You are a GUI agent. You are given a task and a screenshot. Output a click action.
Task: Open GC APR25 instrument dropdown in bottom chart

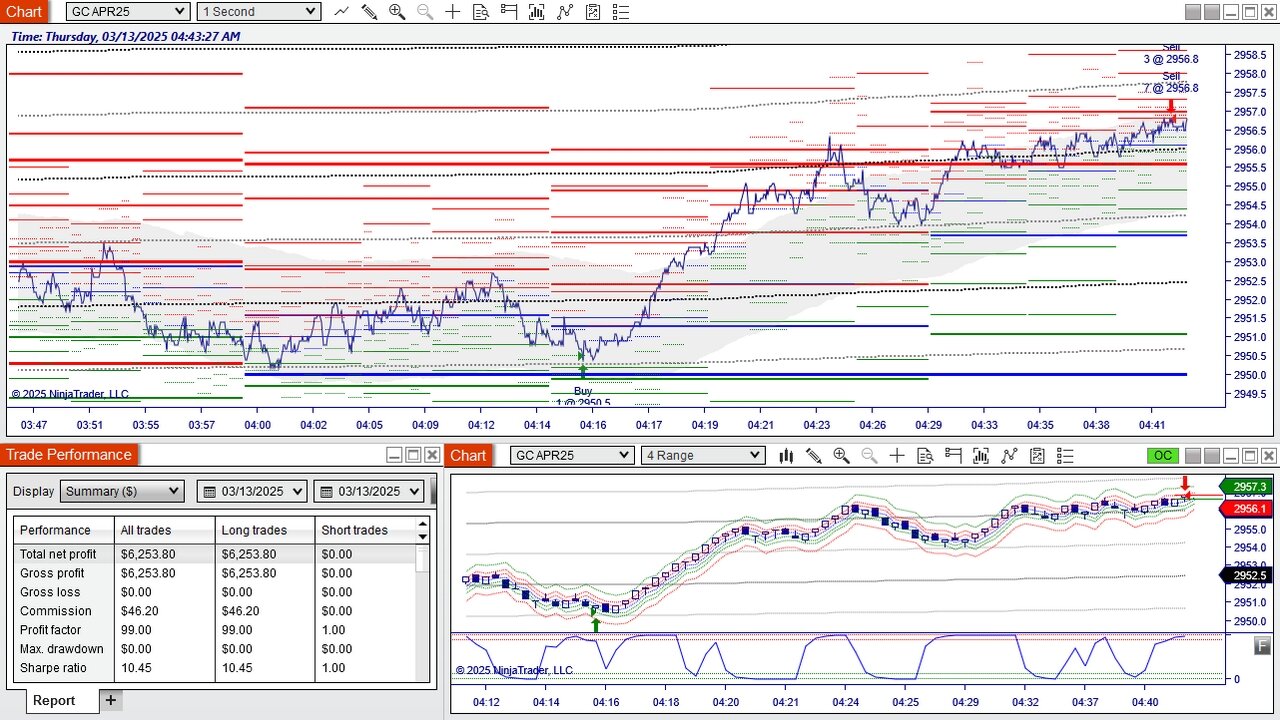click(x=572, y=455)
